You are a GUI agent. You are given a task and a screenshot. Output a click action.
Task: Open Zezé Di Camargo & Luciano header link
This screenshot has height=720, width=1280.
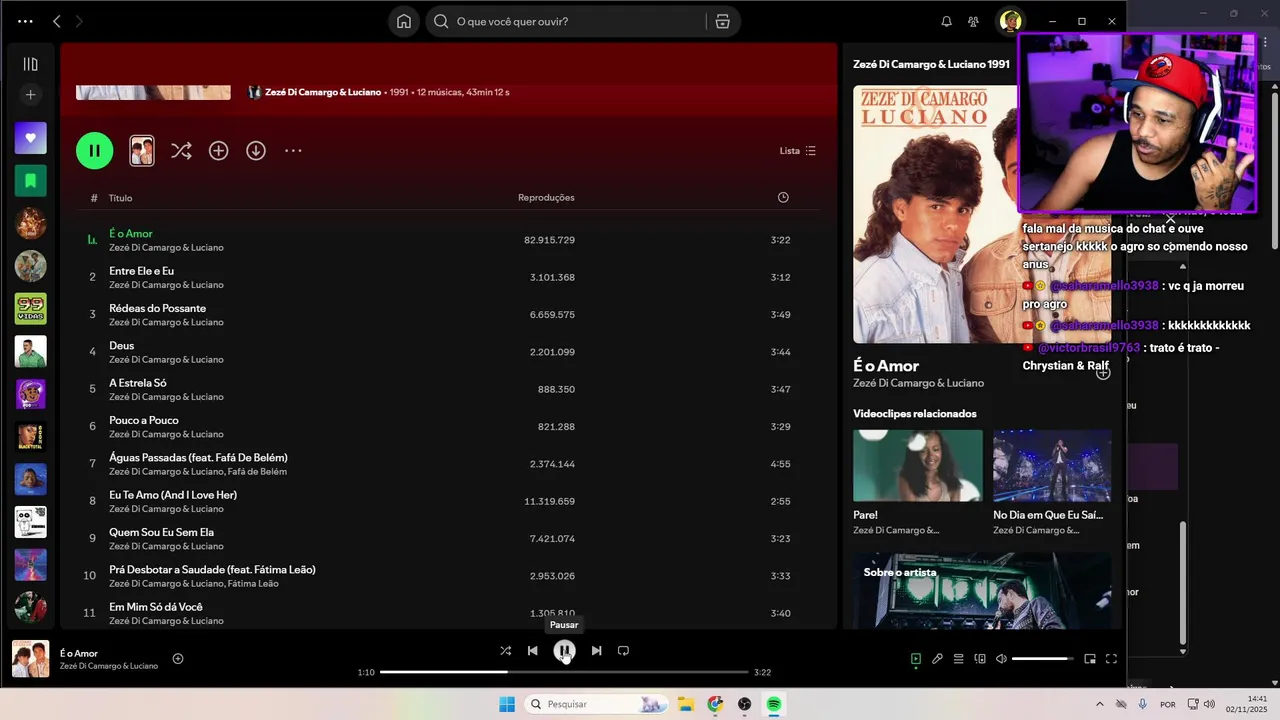(323, 92)
